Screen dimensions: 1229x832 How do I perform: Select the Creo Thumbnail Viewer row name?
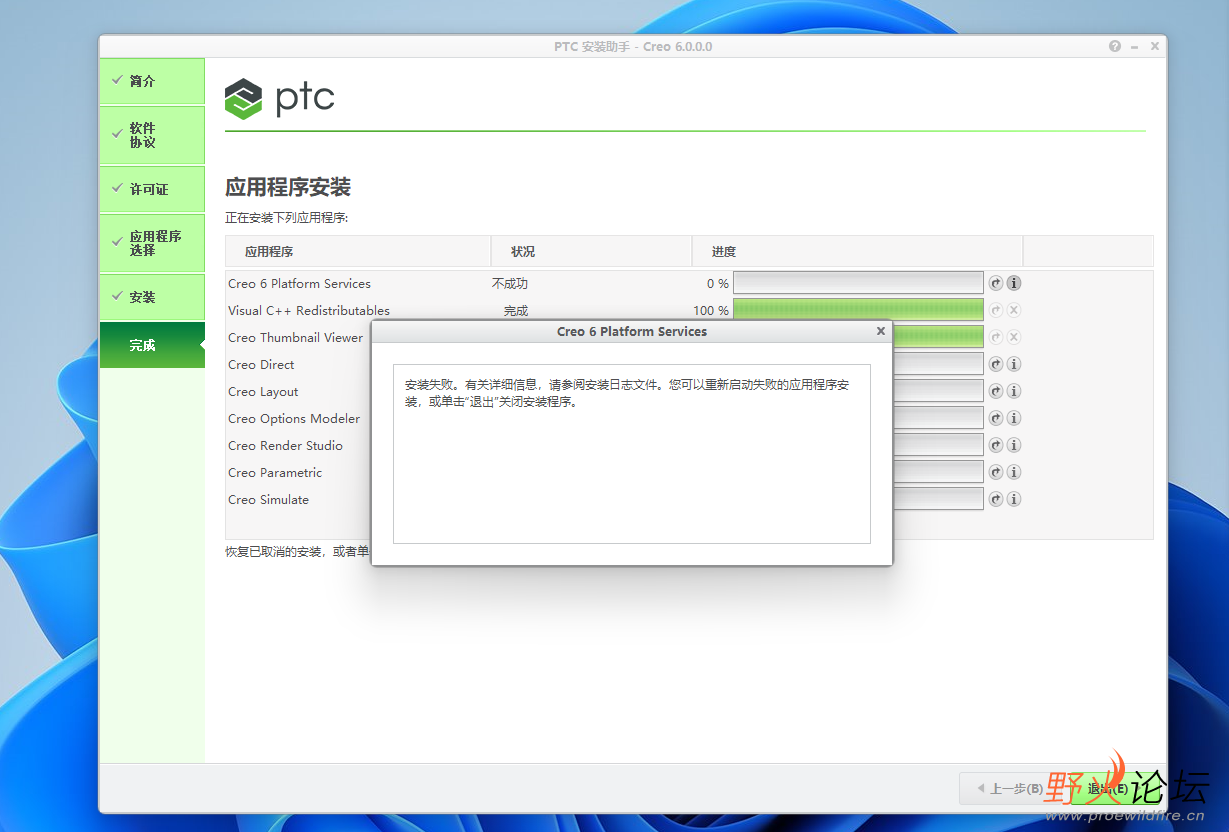coord(296,338)
